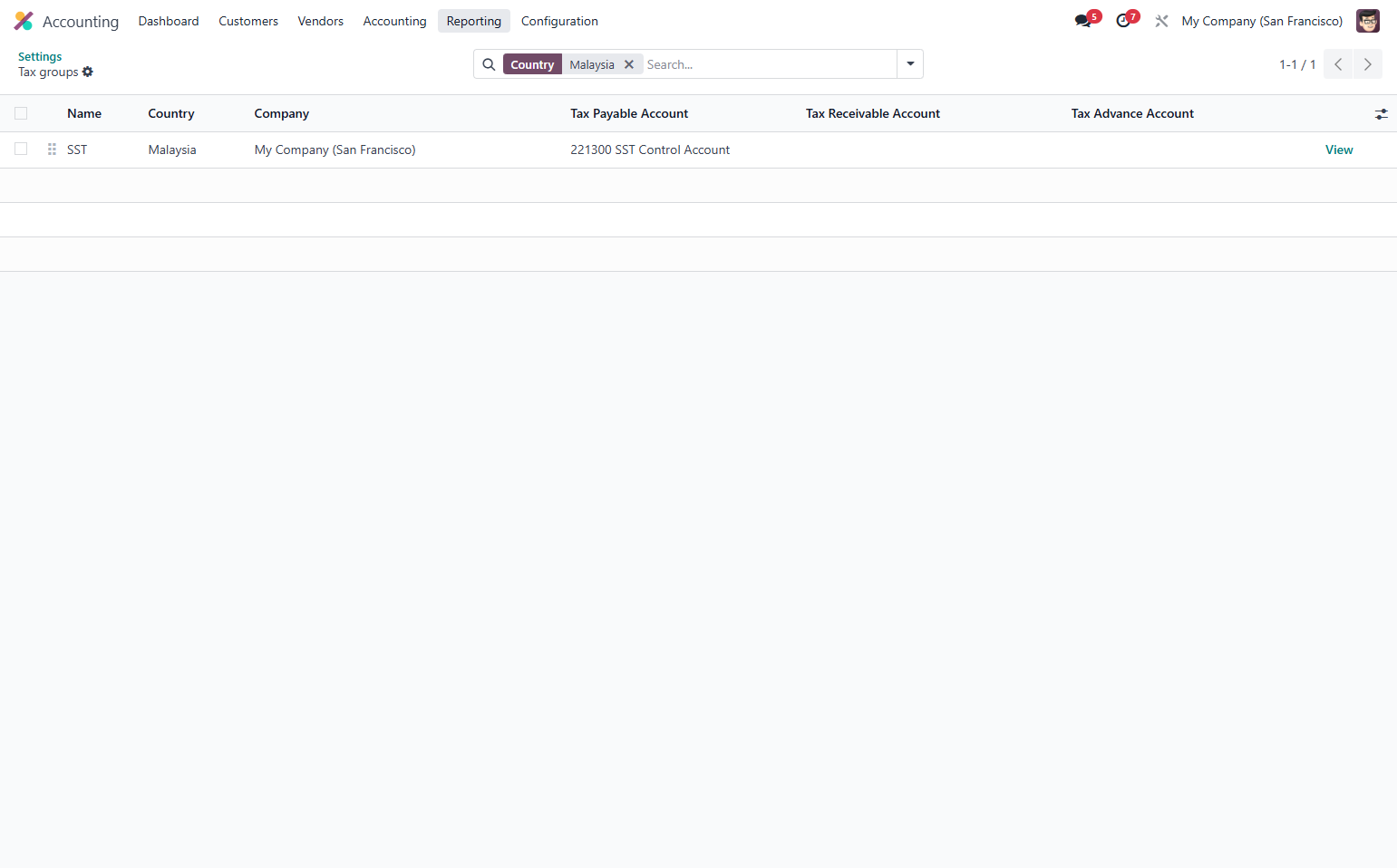Click the SST name cell
Screen dimensions: 1397x868
pyautogui.click(x=77, y=149)
